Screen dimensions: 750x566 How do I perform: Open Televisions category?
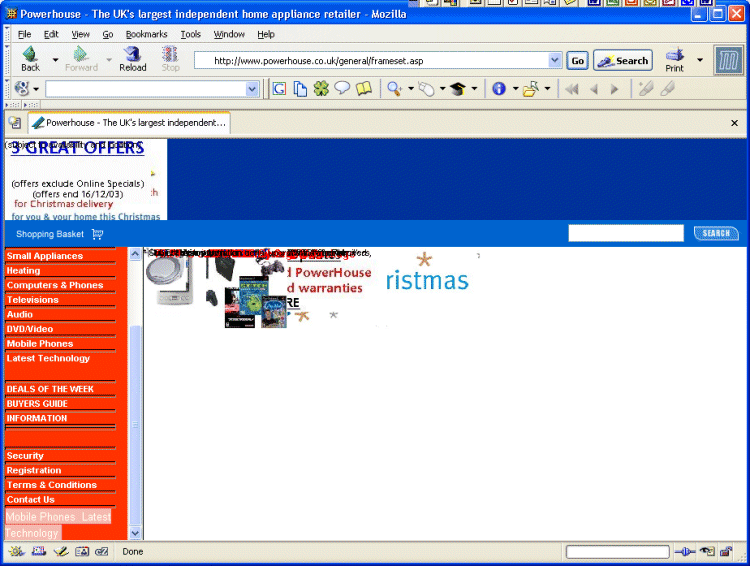click(33, 300)
